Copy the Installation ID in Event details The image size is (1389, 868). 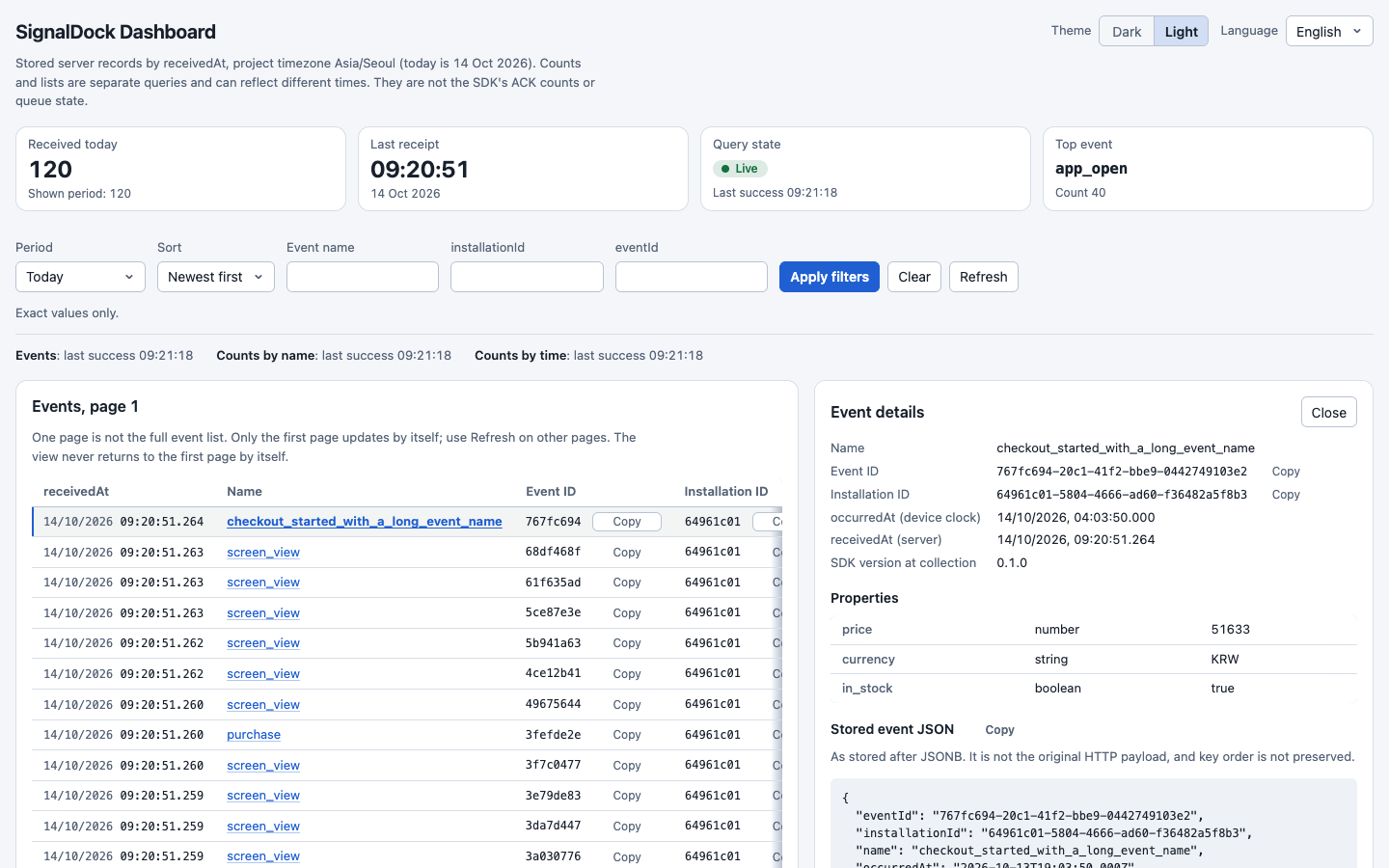tap(1286, 495)
